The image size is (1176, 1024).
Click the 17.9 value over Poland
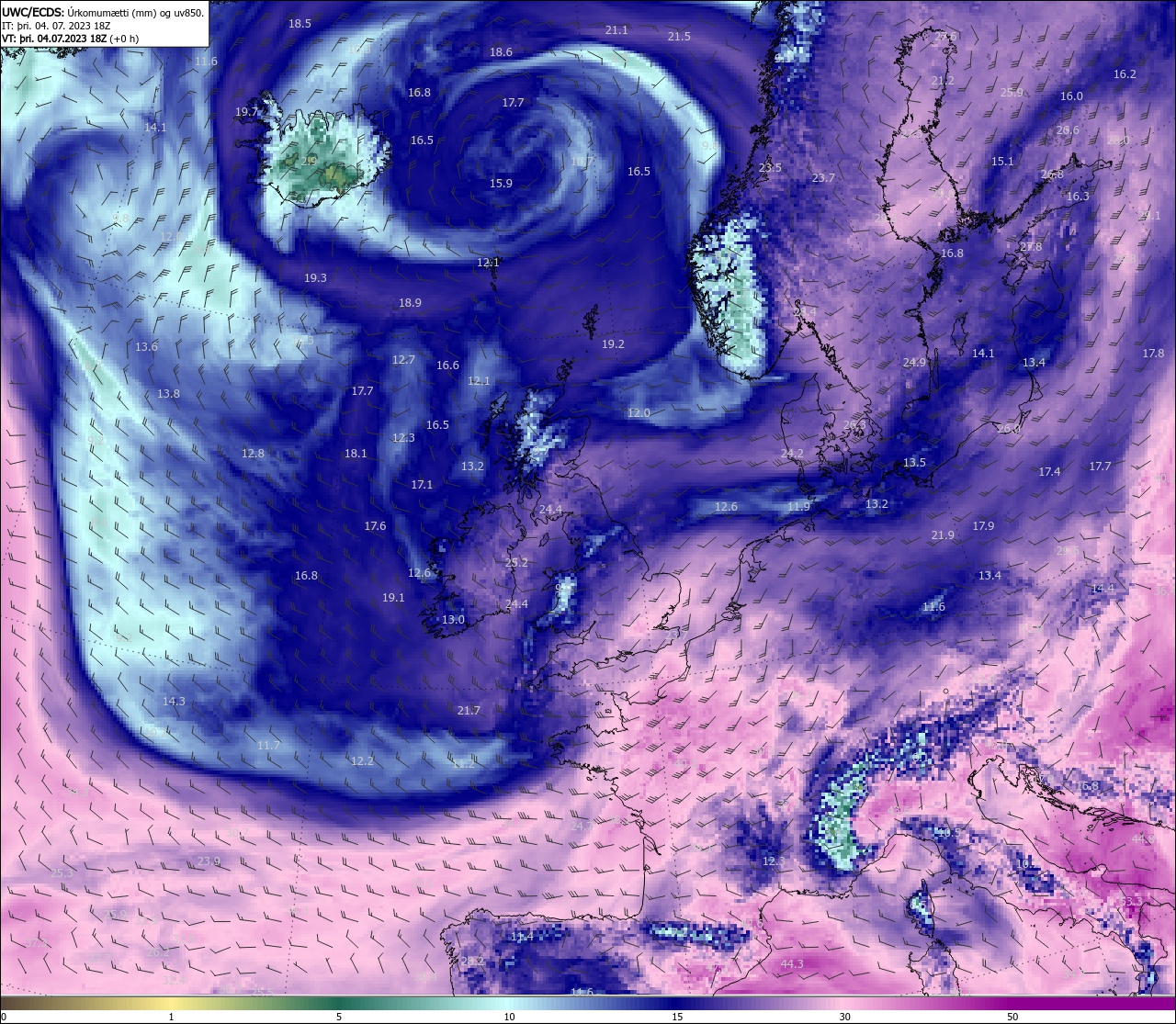pos(983,526)
